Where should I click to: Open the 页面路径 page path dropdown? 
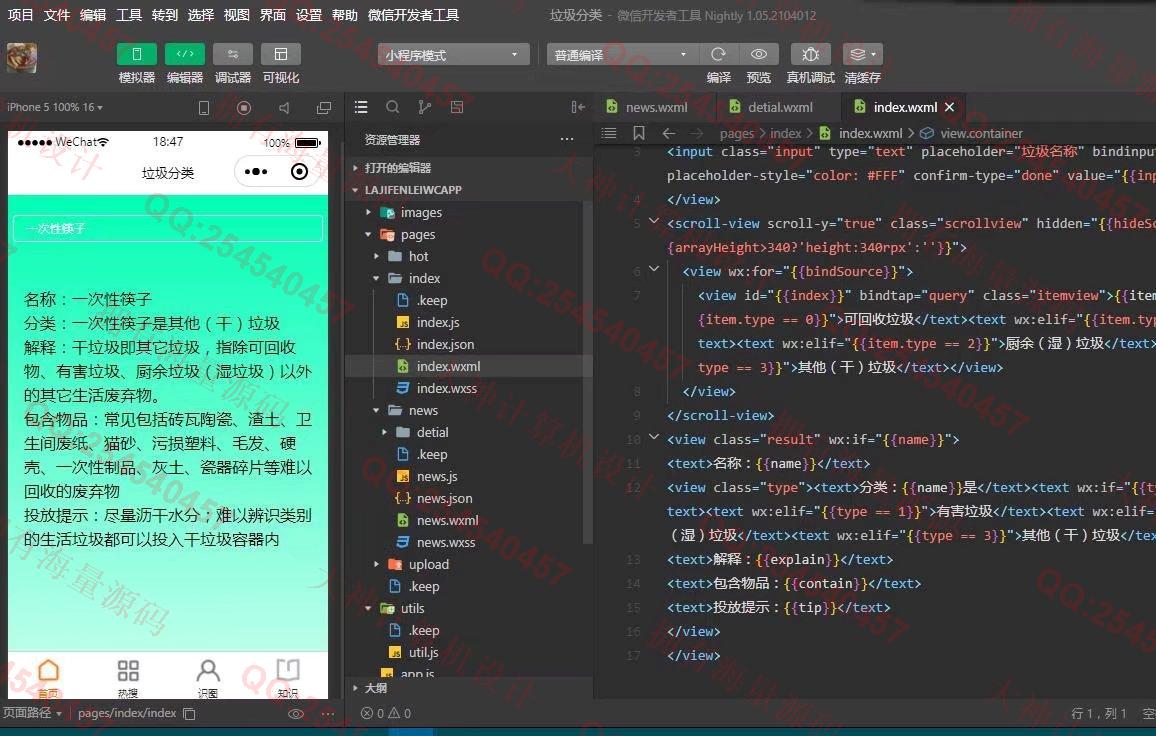pos(32,713)
